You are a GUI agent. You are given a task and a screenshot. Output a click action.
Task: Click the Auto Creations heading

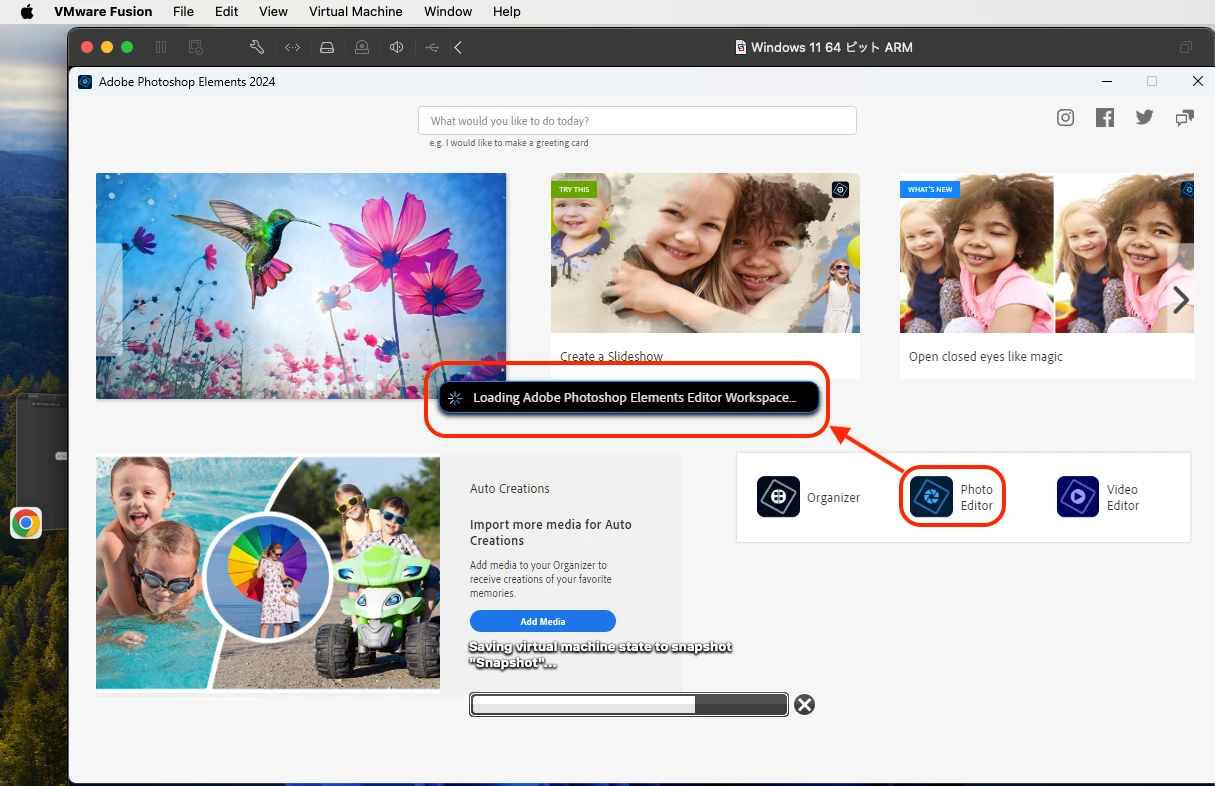(x=510, y=489)
